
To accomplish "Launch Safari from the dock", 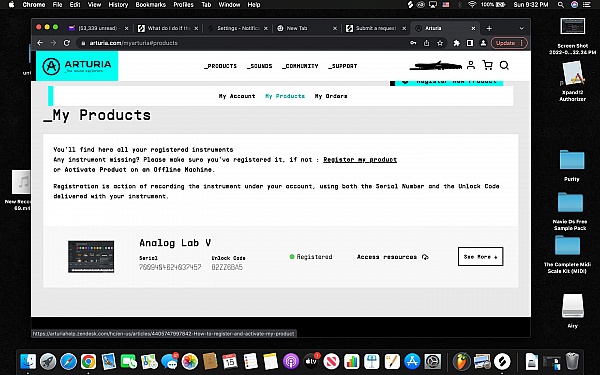I will click(68, 361).
